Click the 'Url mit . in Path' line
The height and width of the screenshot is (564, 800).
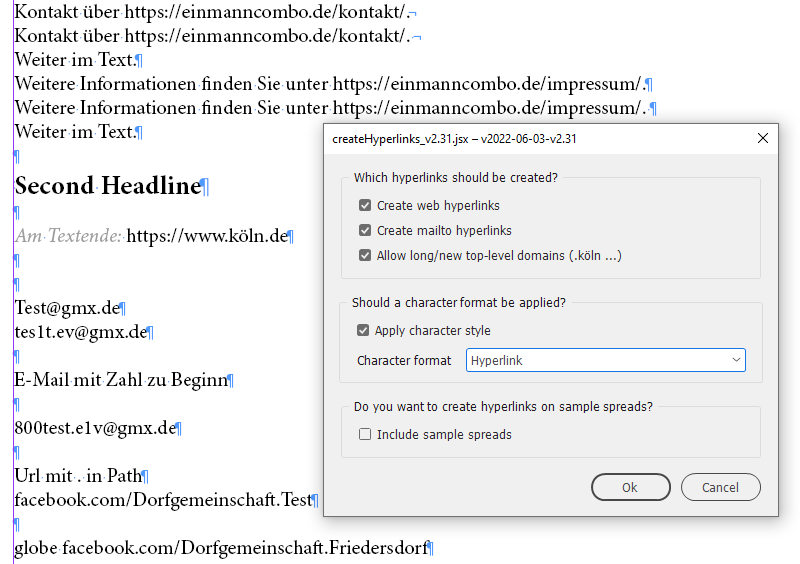click(x=78, y=476)
